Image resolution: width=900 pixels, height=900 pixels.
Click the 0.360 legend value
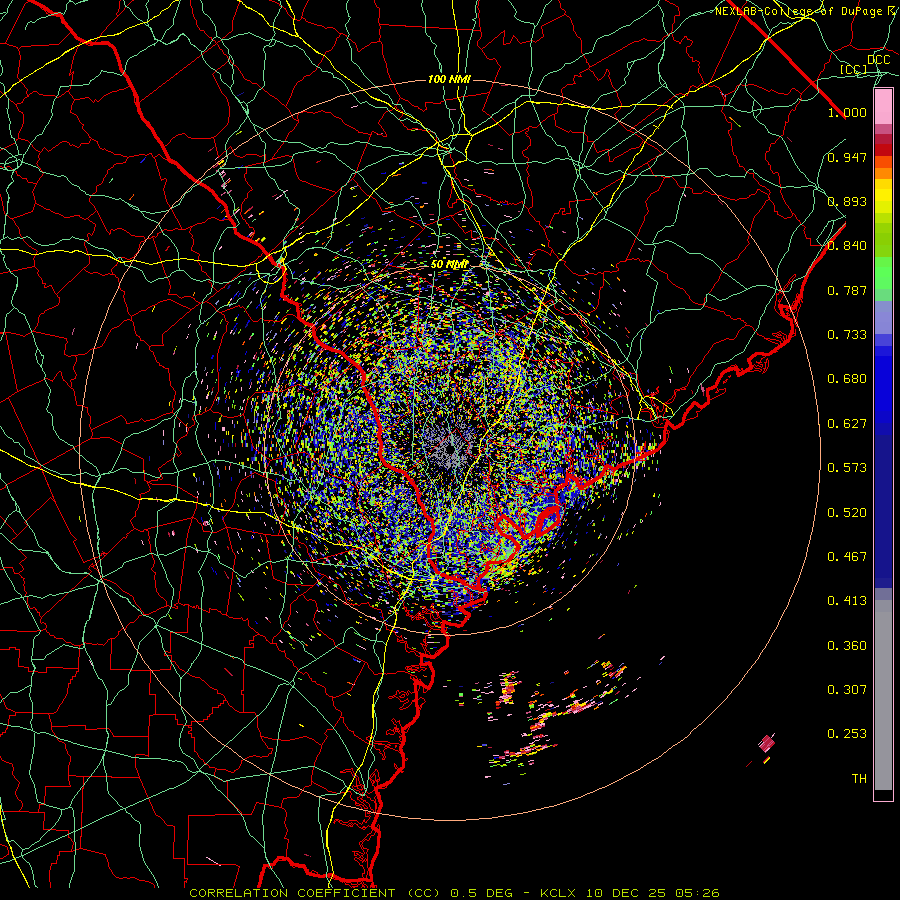coord(847,646)
